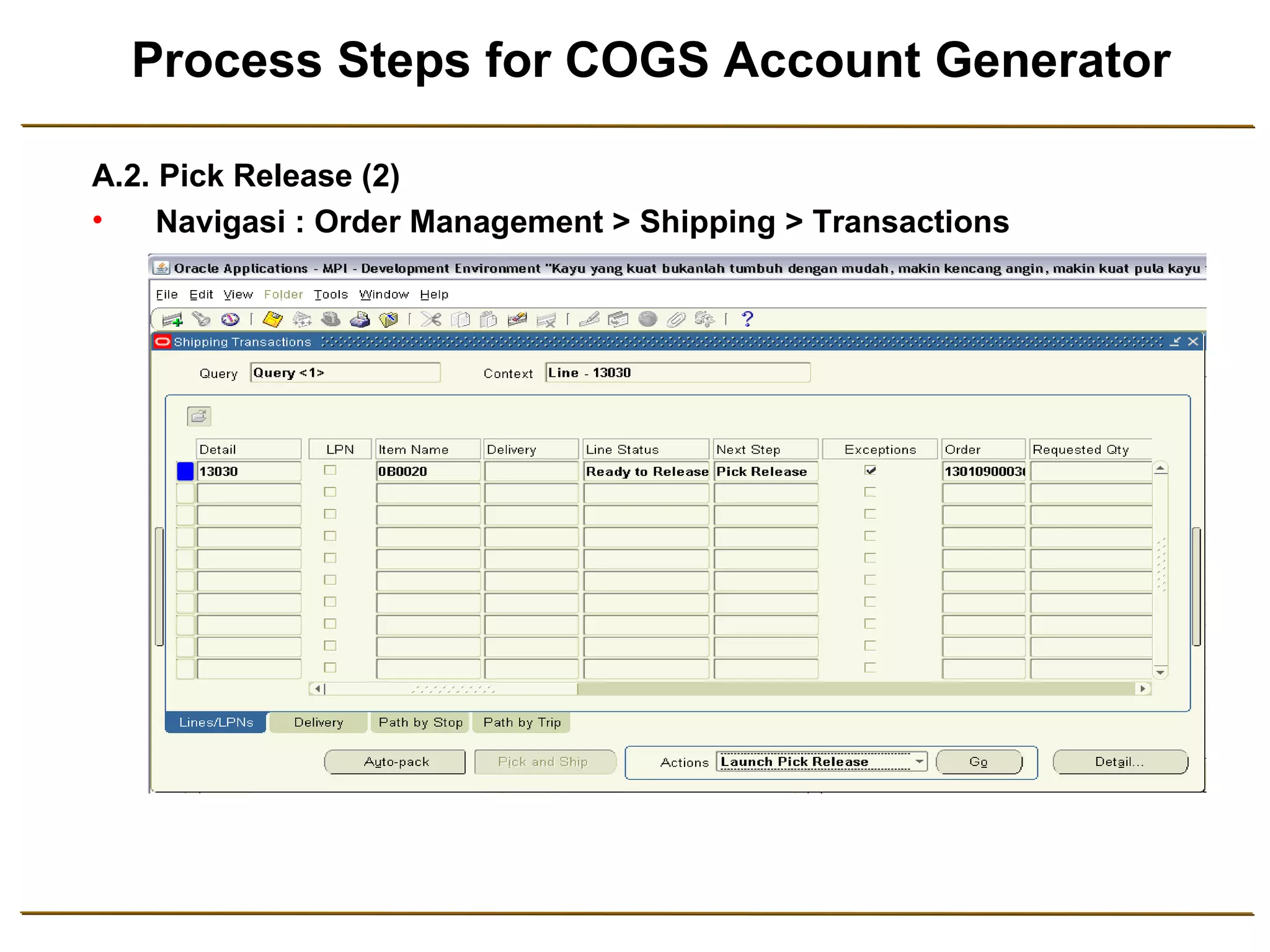Click the Exceptions column header
This screenshot has width=1270, height=952.
pyautogui.click(x=880, y=449)
